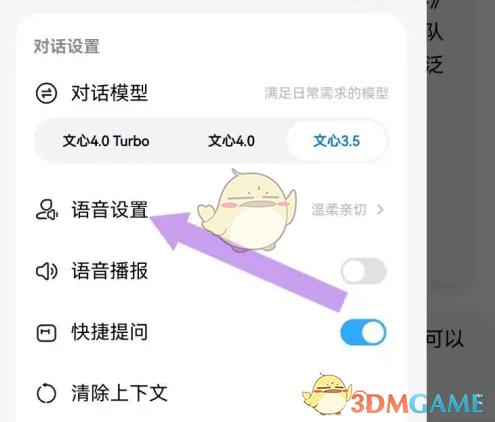Image resolution: width=495 pixels, height=422 pixels.
Task: Select the 文心4.0 Turbo model tab
Action: [106, 141]
